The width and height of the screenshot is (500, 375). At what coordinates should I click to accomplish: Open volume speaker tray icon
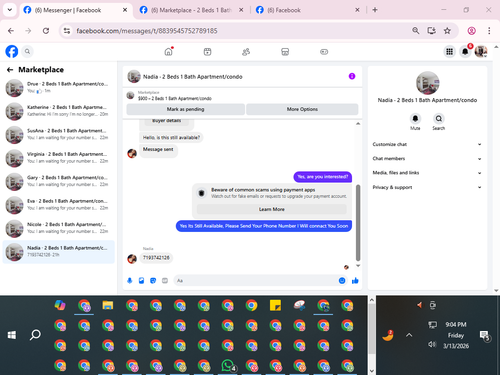point(432,344)
